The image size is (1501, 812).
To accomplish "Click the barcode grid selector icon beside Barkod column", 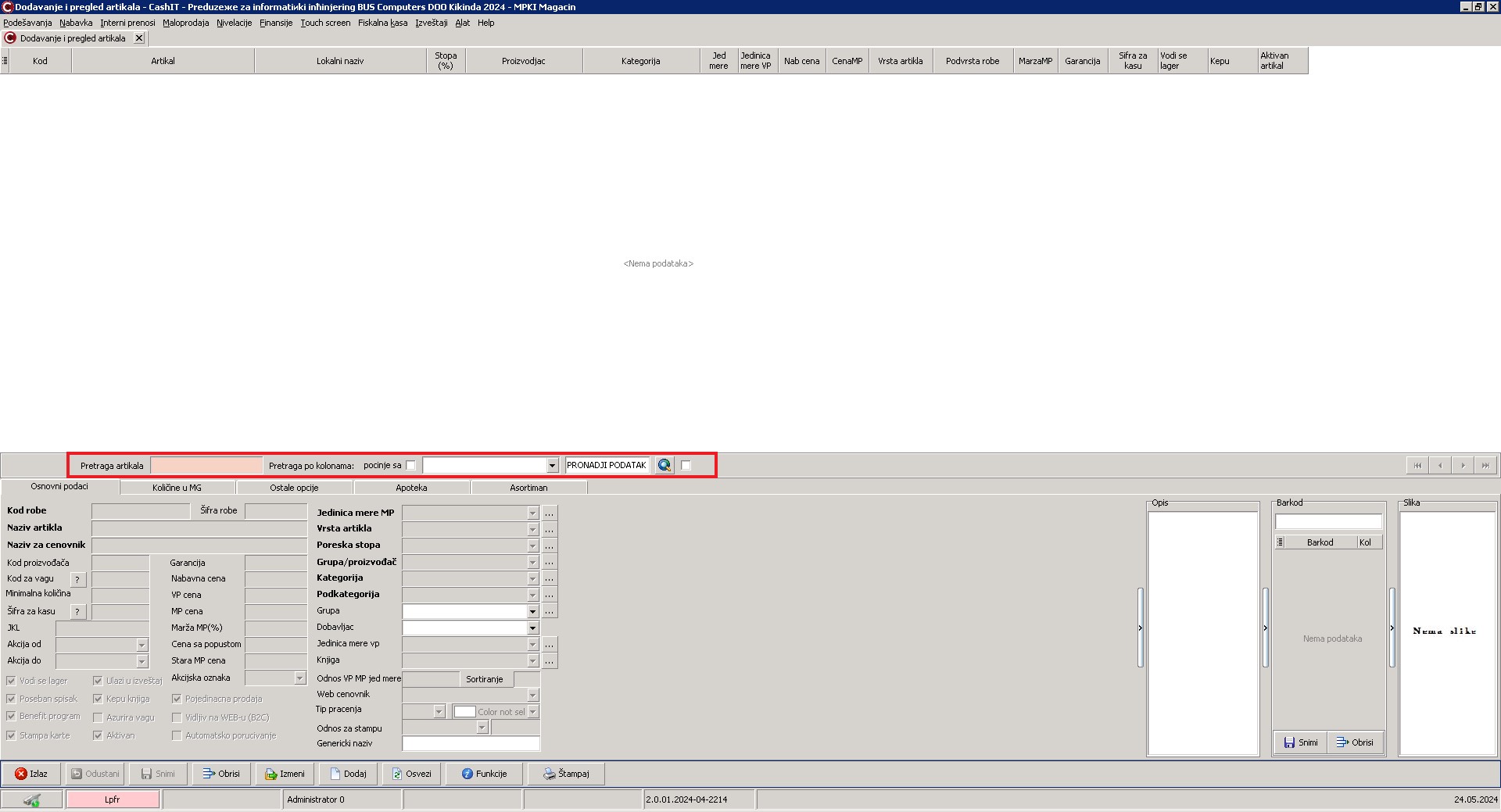I will point(1280,542).
